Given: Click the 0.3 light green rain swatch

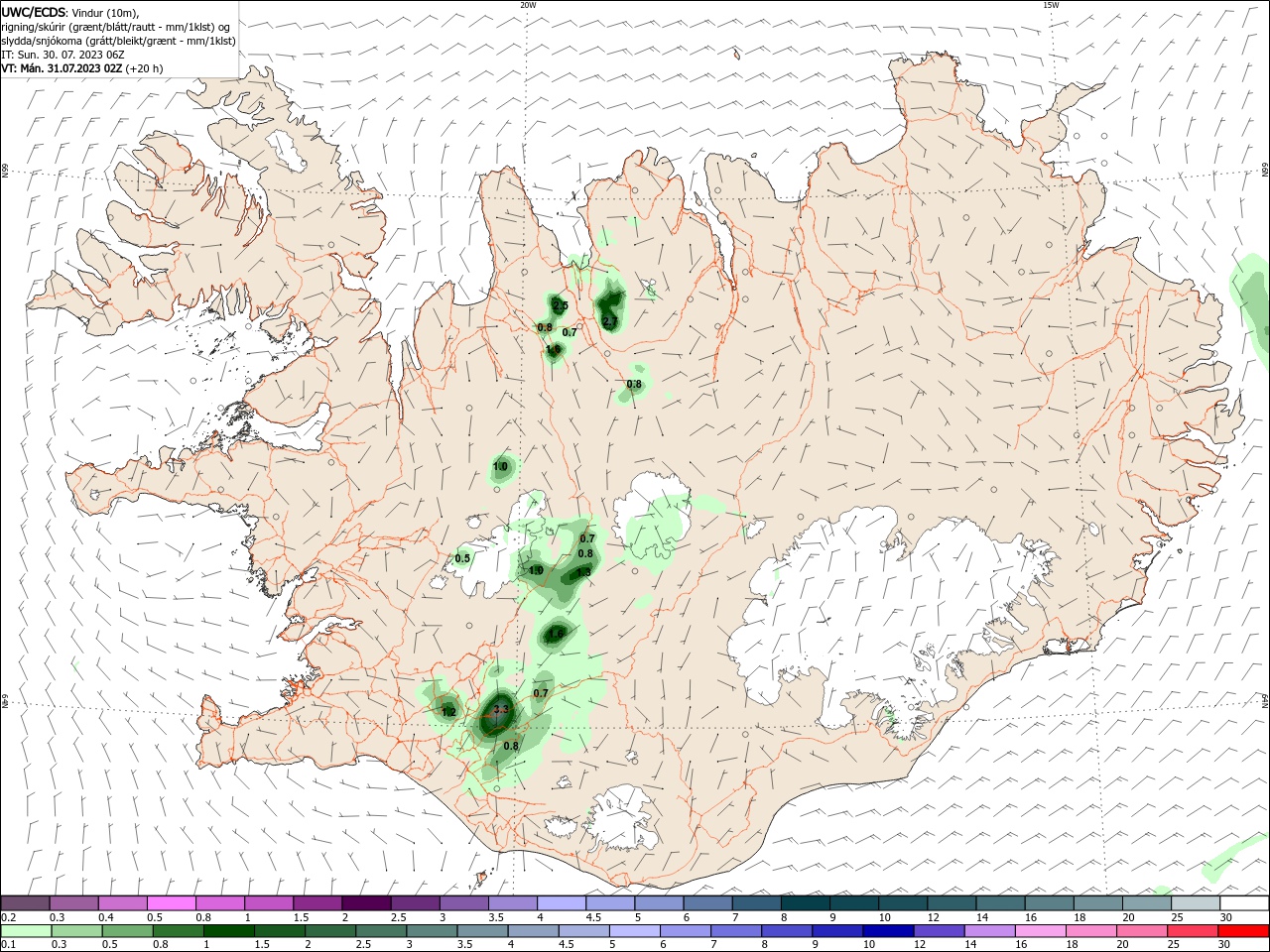Looking at the screenshot, I should [x=76, y=931].
